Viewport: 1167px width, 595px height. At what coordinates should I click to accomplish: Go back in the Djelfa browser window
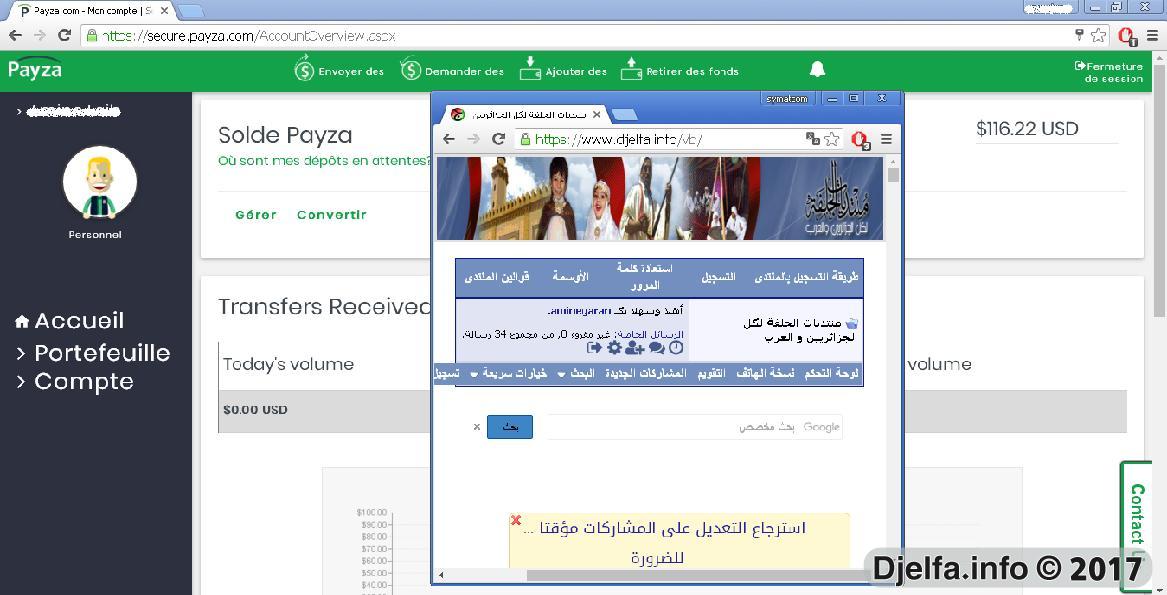click(448, 139)
